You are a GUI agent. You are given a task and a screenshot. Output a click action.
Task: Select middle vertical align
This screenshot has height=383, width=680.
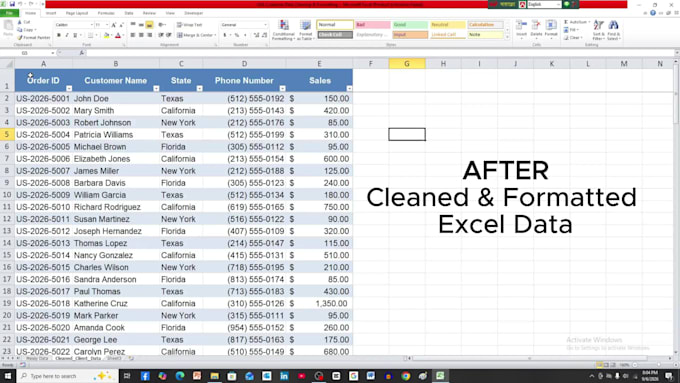[x=141, y=25]
